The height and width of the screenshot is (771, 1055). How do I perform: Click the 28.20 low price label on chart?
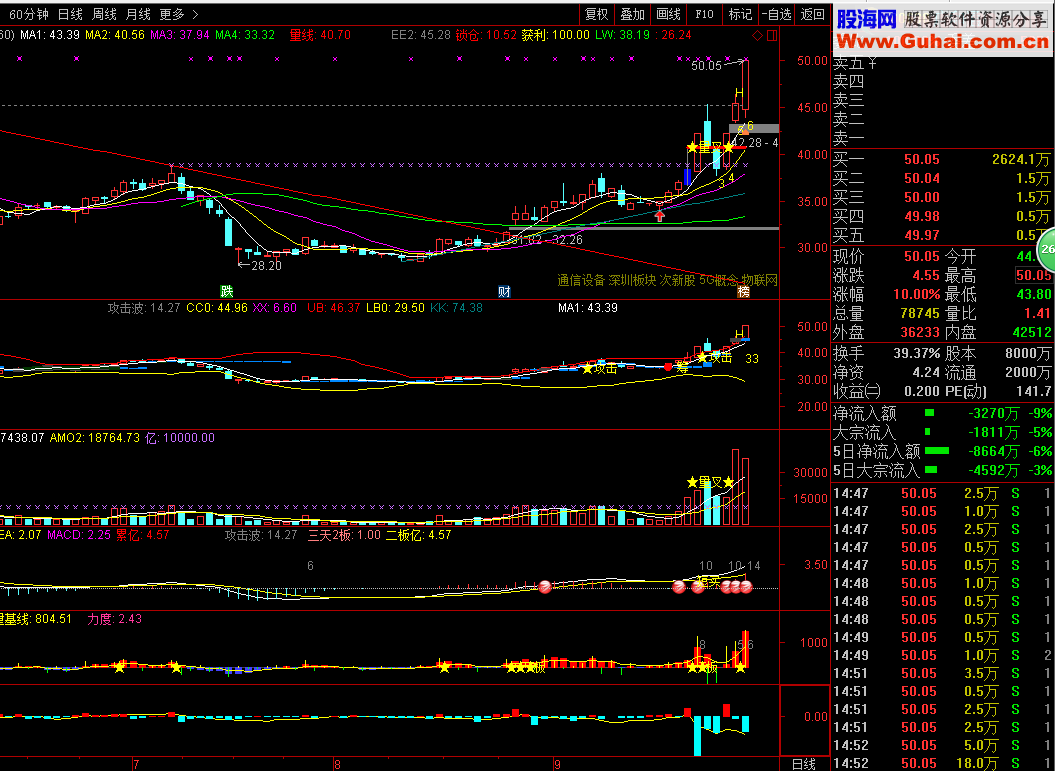[x=266, y=266]
